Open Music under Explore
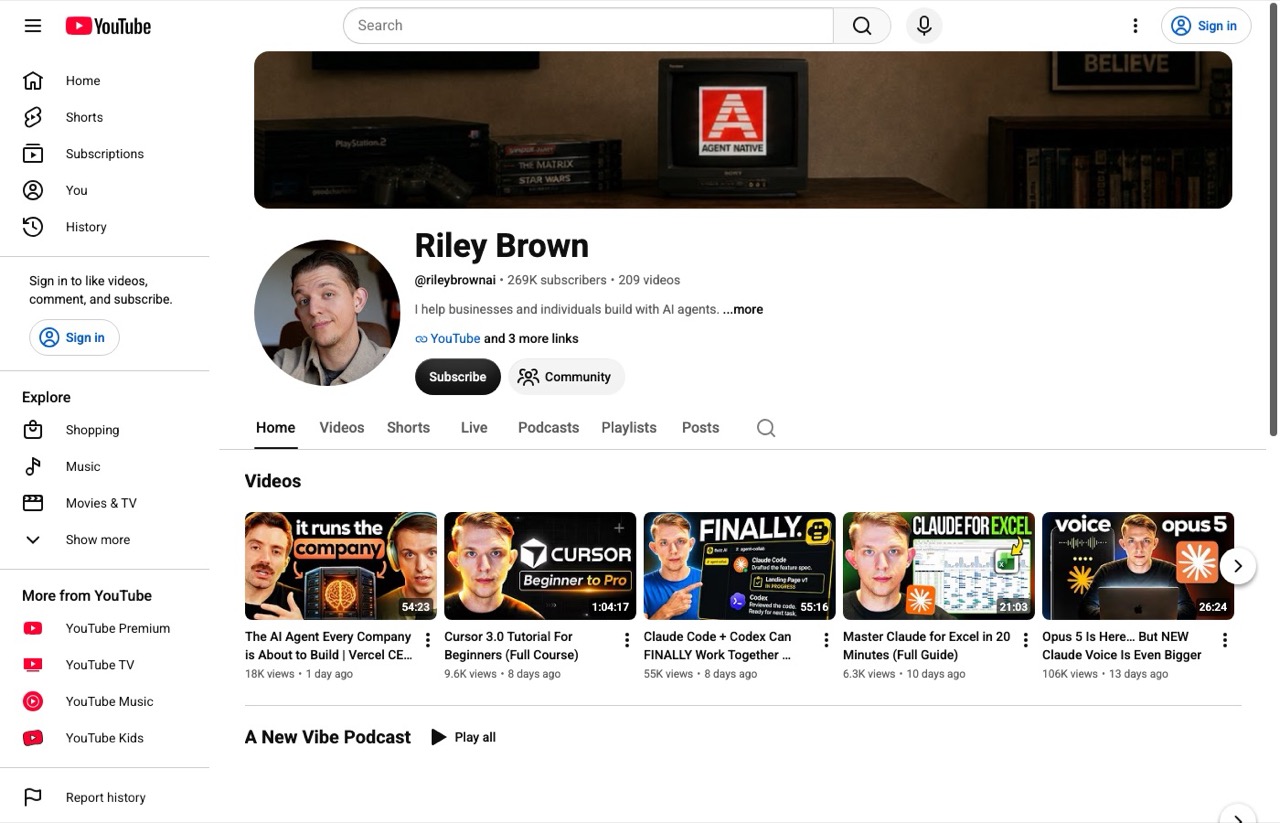 click(105, 466)
